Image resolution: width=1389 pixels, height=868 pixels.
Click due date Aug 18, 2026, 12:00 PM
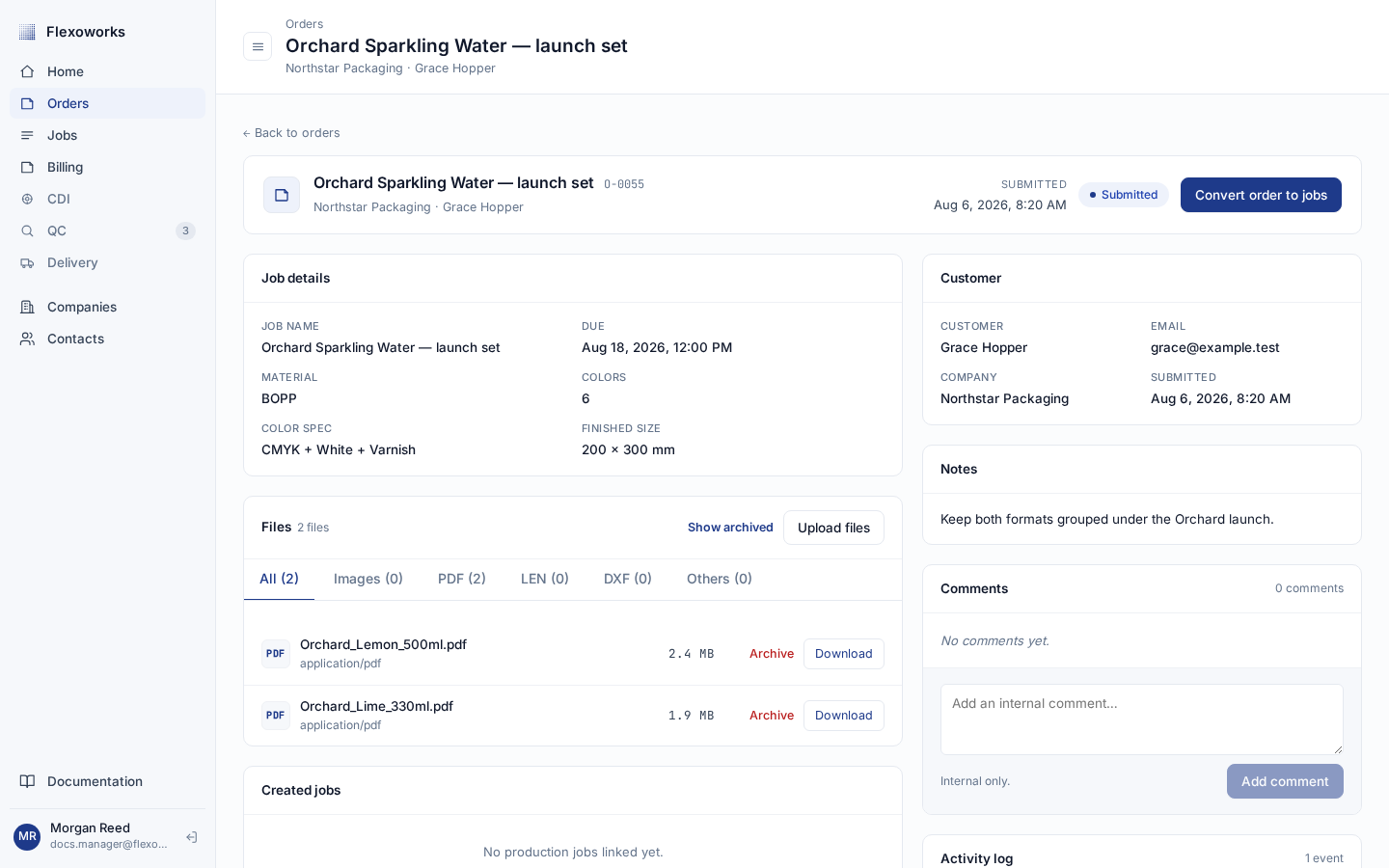click(657, 347)
